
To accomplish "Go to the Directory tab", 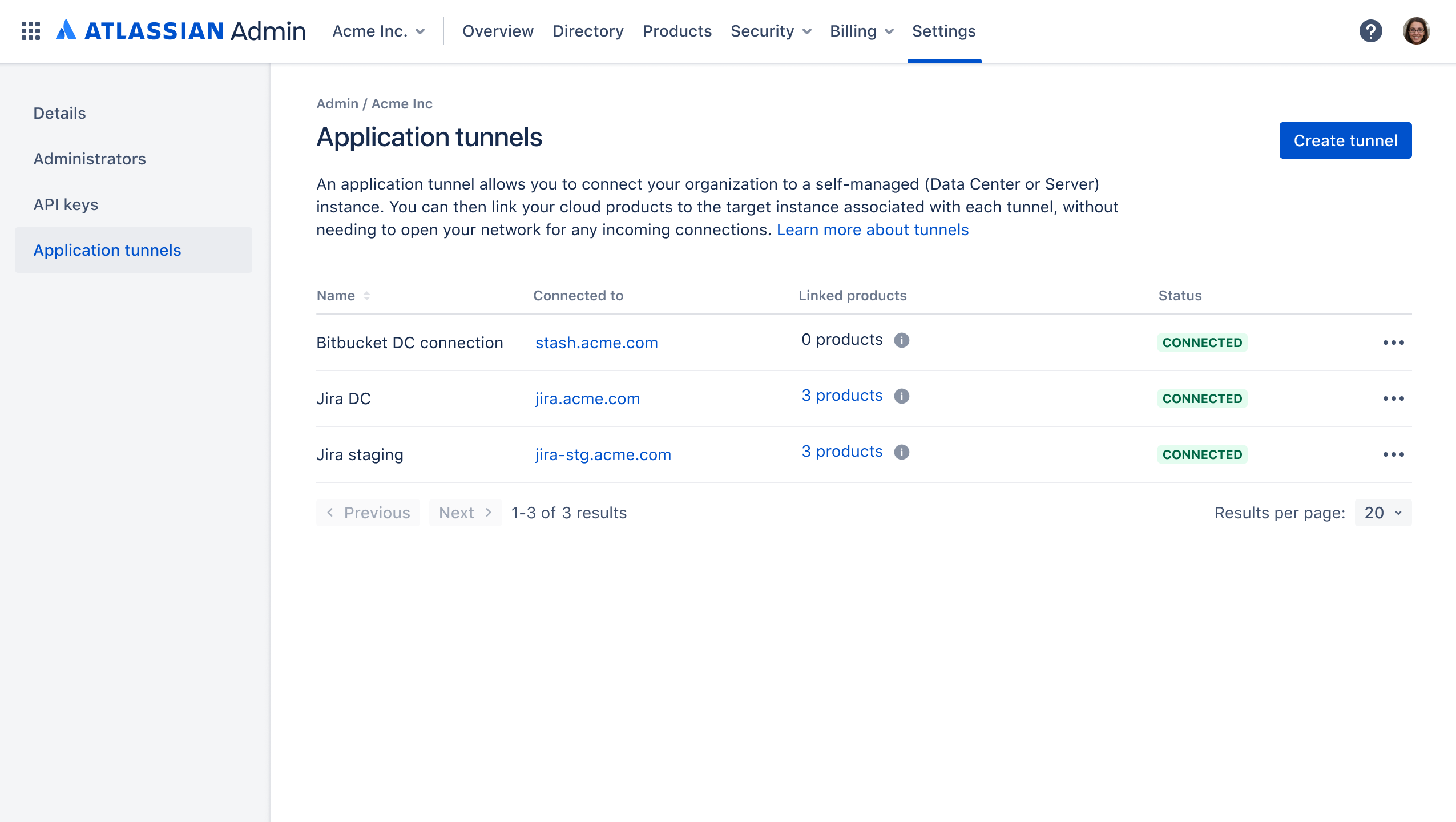I will click(588, 31).
